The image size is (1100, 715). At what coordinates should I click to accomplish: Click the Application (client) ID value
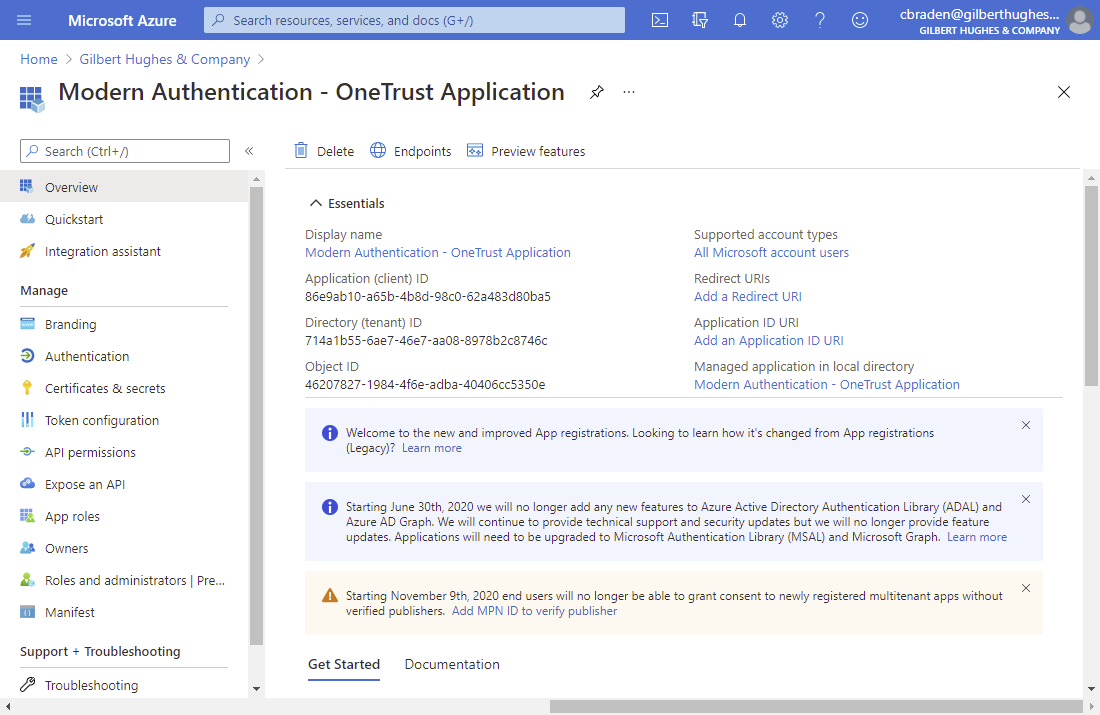427,296
